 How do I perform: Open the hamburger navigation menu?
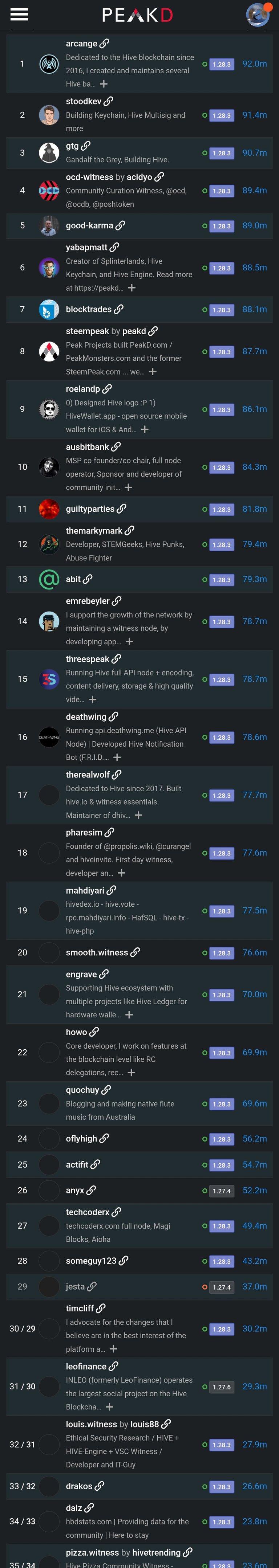click(19, 14)
